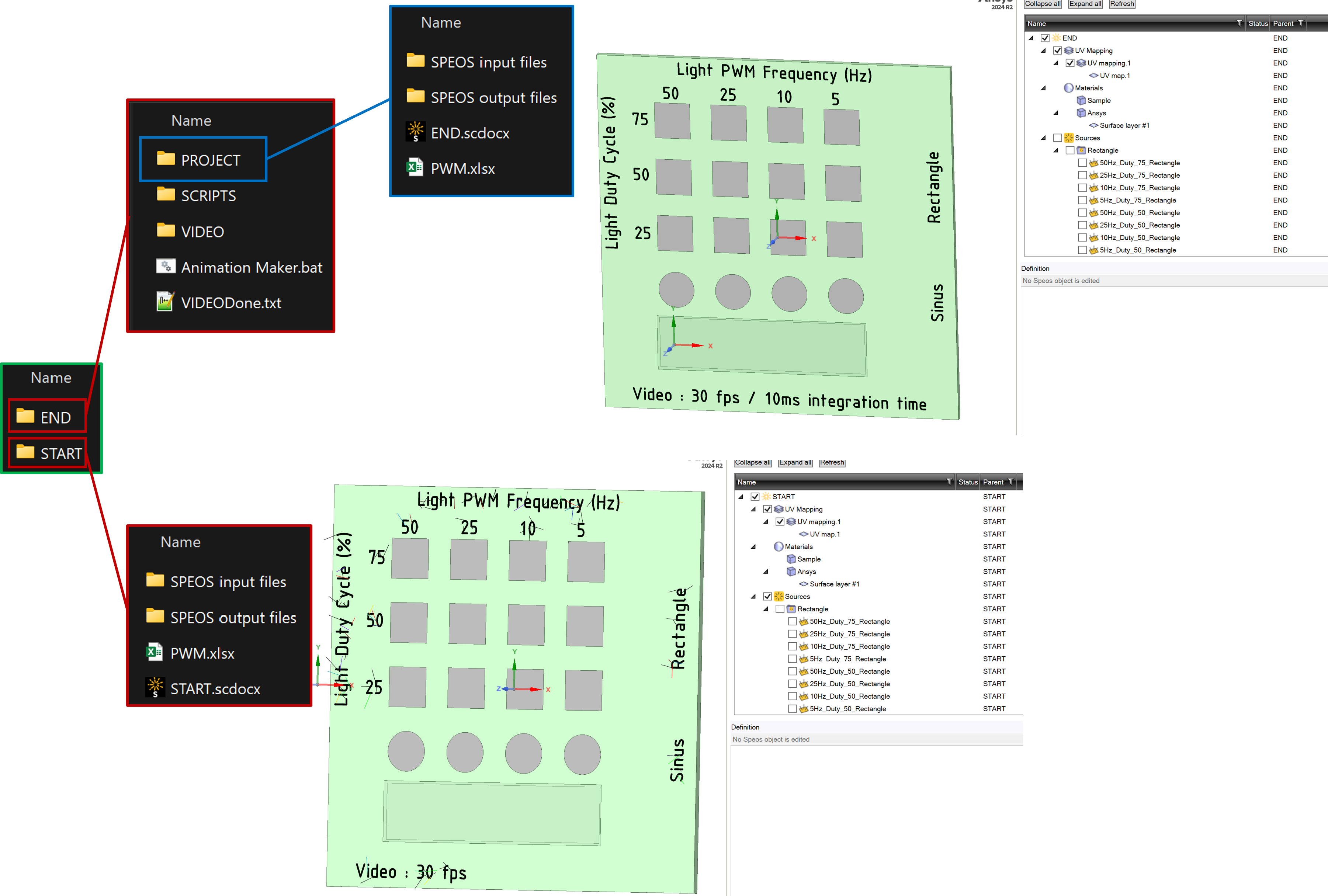Open the VIDEO folder
This screenshot has width=1328, height=896.
pos(190,232)
